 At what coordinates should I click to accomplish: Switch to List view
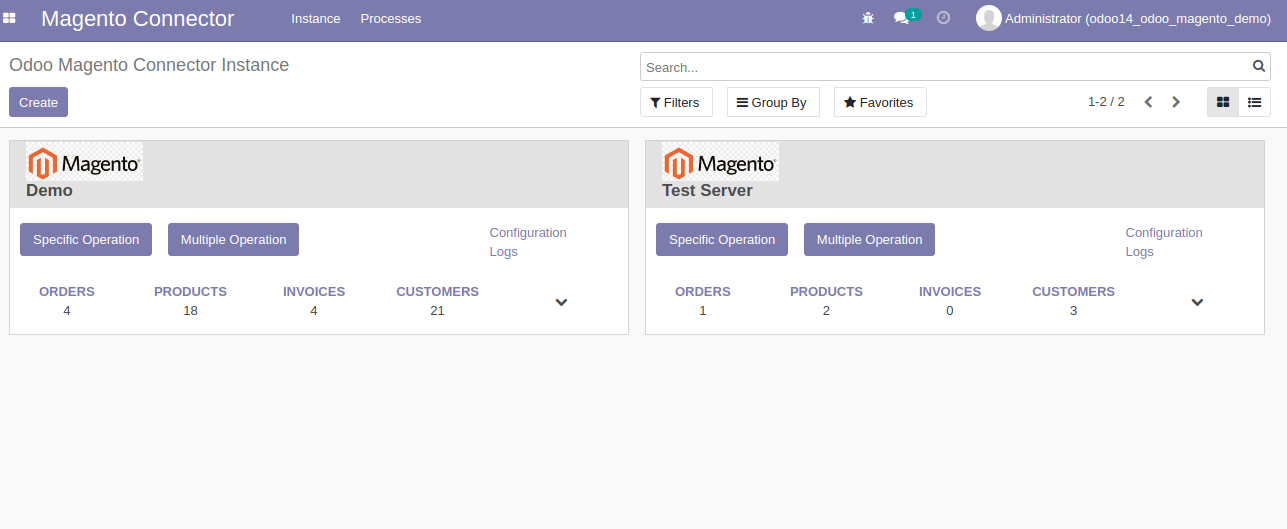coord(1254,102)
